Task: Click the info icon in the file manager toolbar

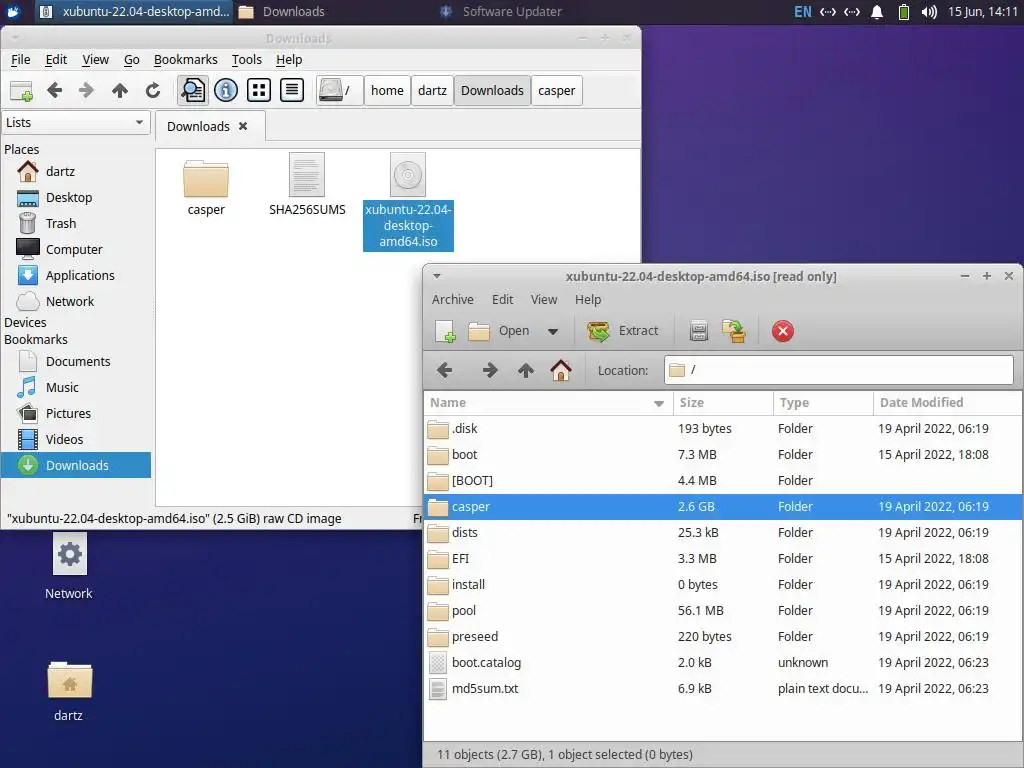Action: coord(226,90)
